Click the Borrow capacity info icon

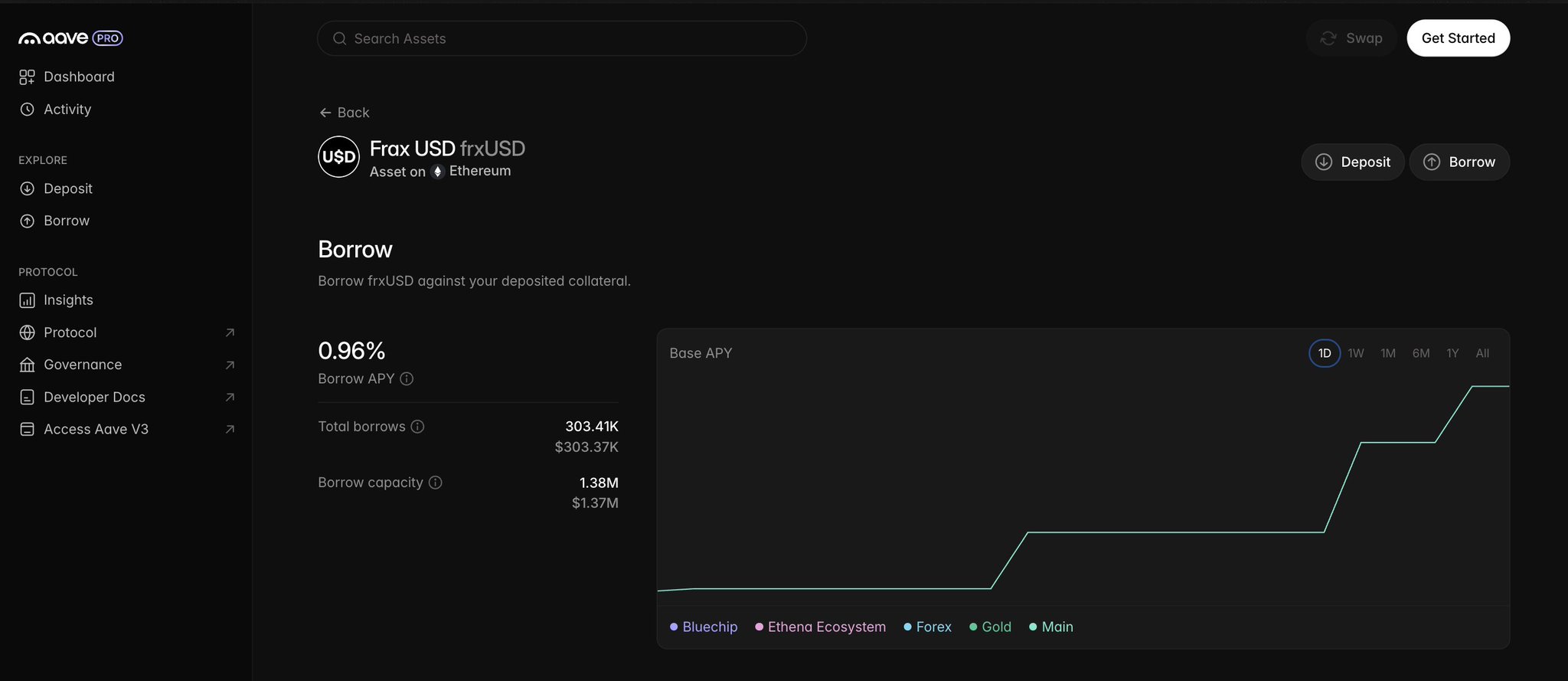pos(435,483)
